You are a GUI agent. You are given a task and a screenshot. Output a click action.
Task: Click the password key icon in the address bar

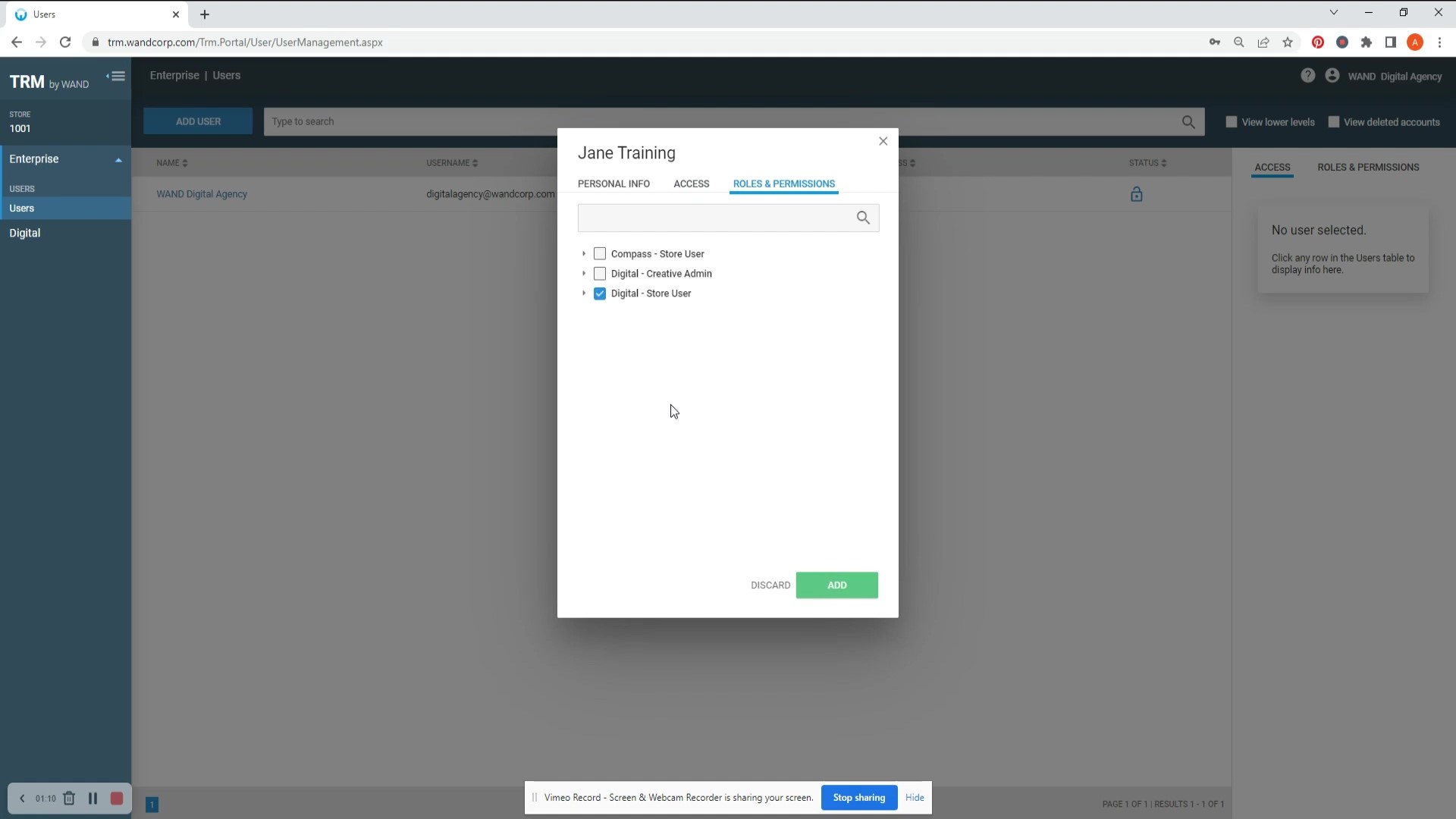tap(1215, 42)
